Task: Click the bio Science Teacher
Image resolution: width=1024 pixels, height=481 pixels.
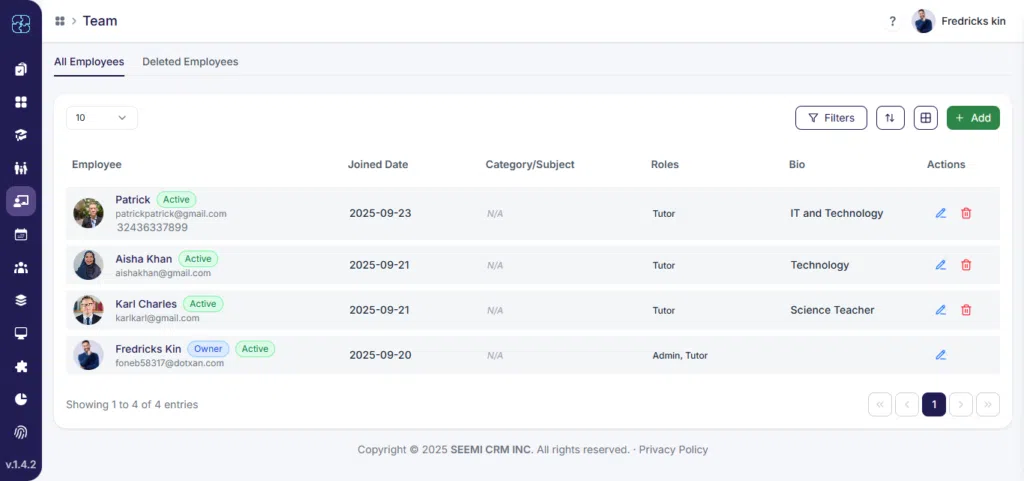Action: click(x=832, y=310)
